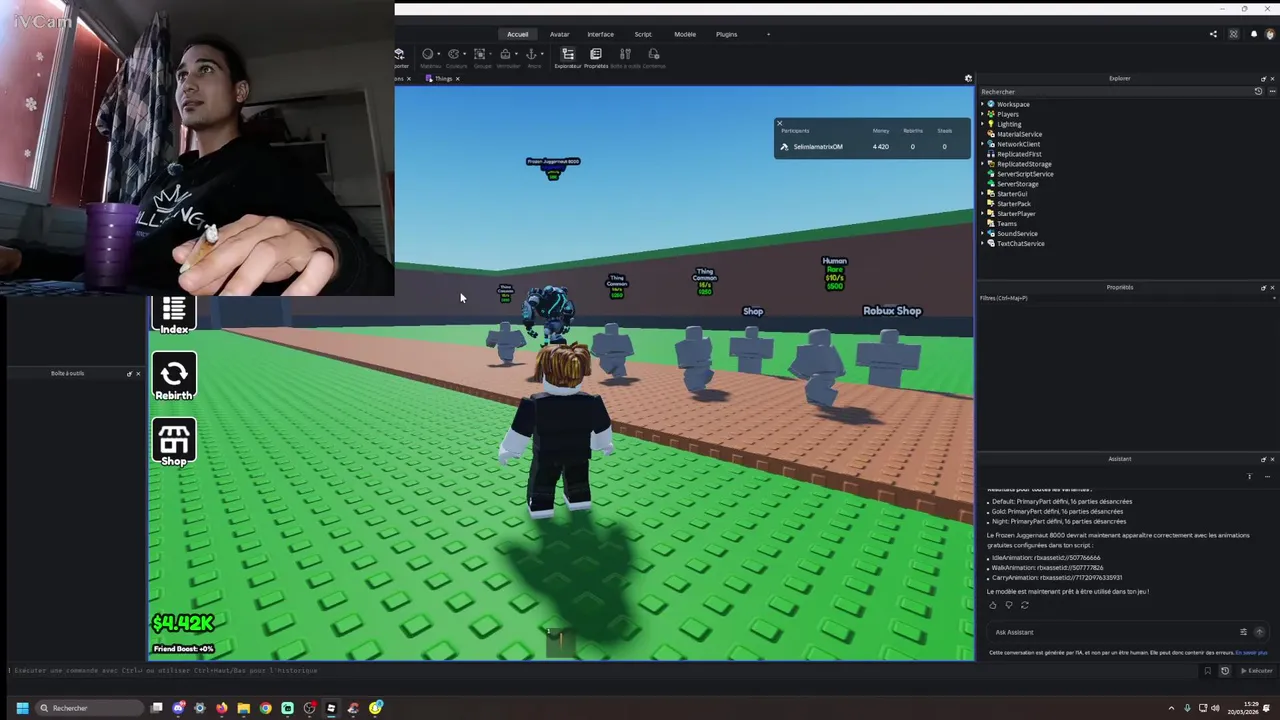Viewport: 1280px width, 720px height.
Task: Select the Things document tab
Action: 443,78
